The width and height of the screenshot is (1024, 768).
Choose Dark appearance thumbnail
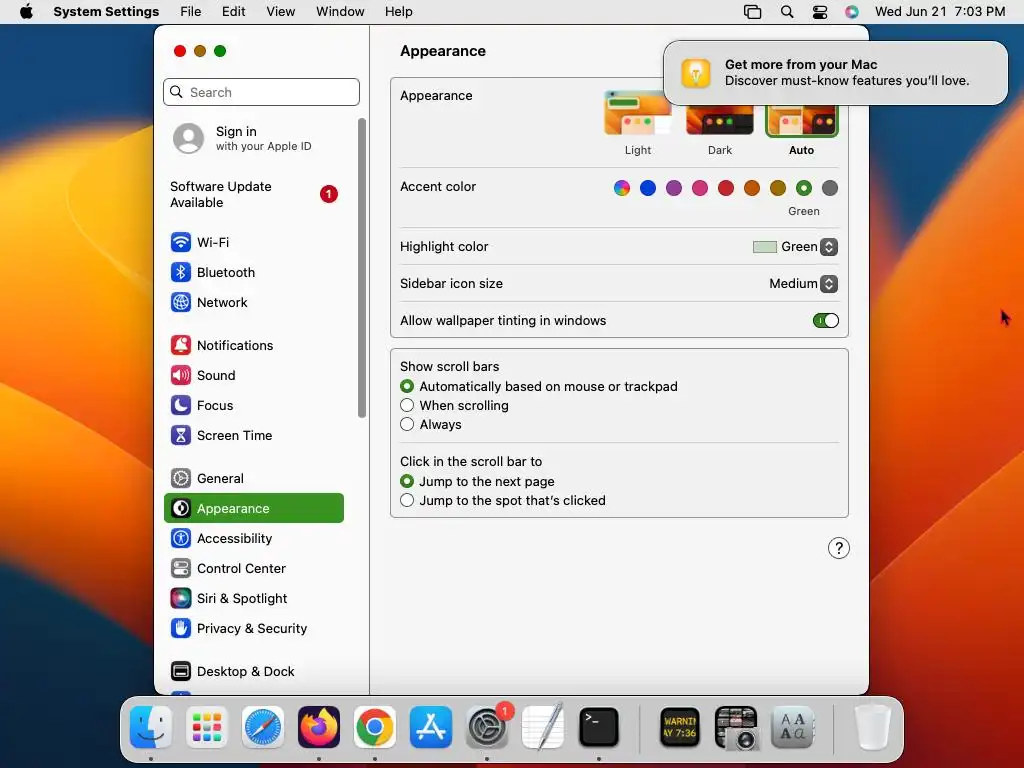click(x=720, y=120)
